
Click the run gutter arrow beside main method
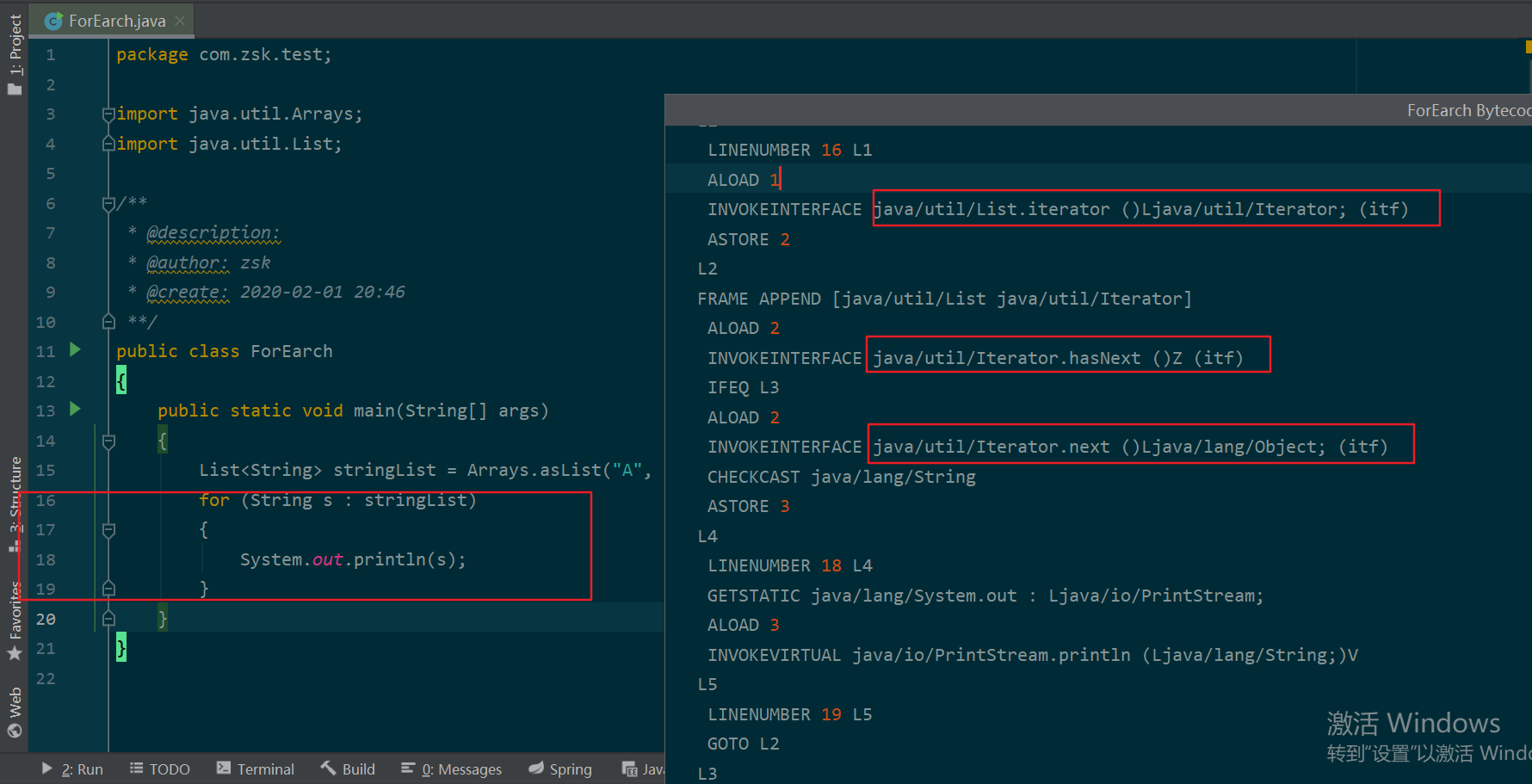(75, 409)
